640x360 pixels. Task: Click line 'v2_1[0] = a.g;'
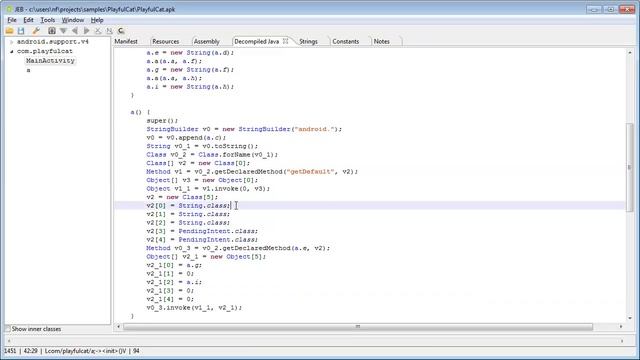174,265
